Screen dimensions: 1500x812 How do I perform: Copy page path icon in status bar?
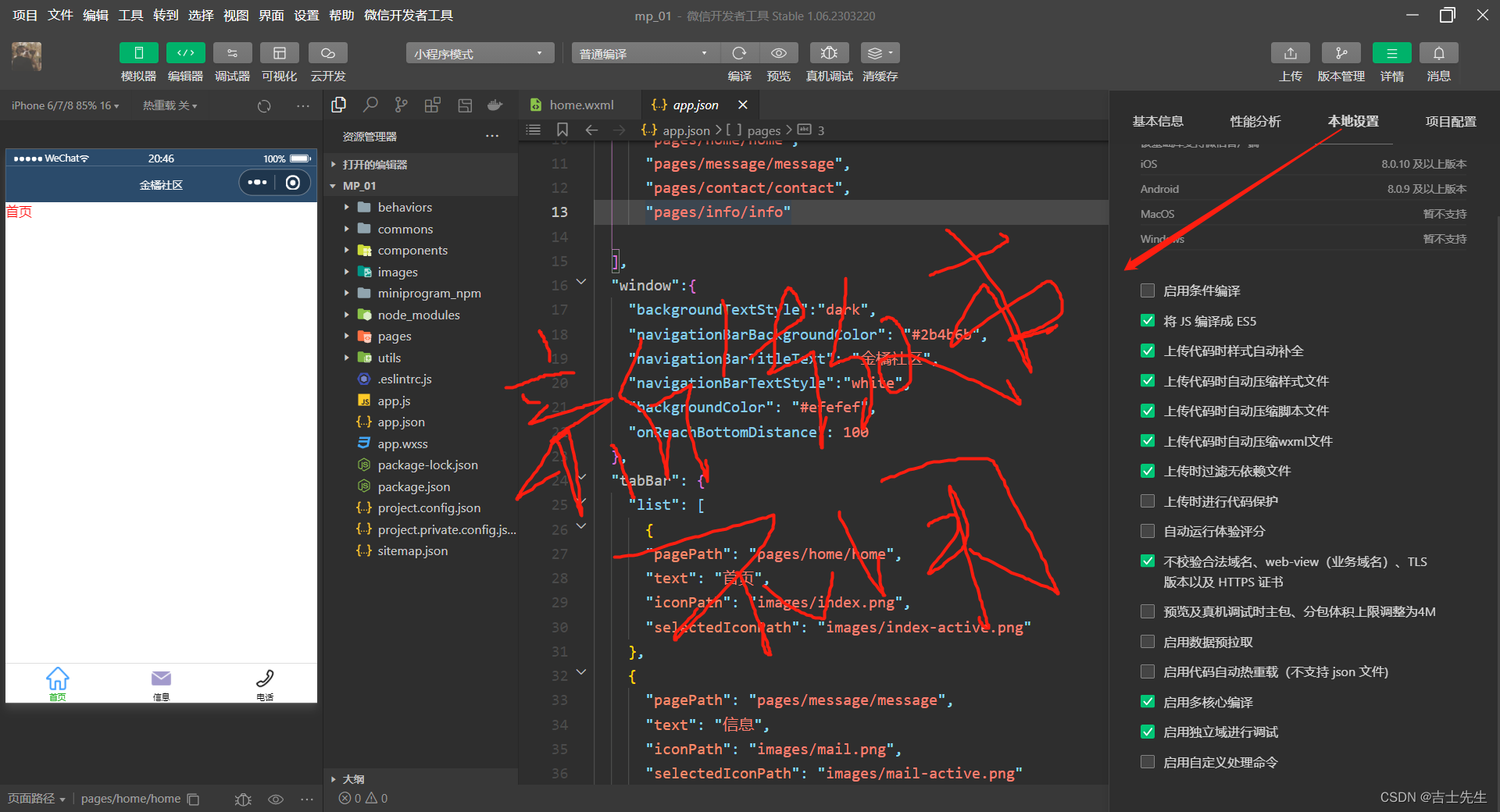pyautogui.click(x=194, y=799)
